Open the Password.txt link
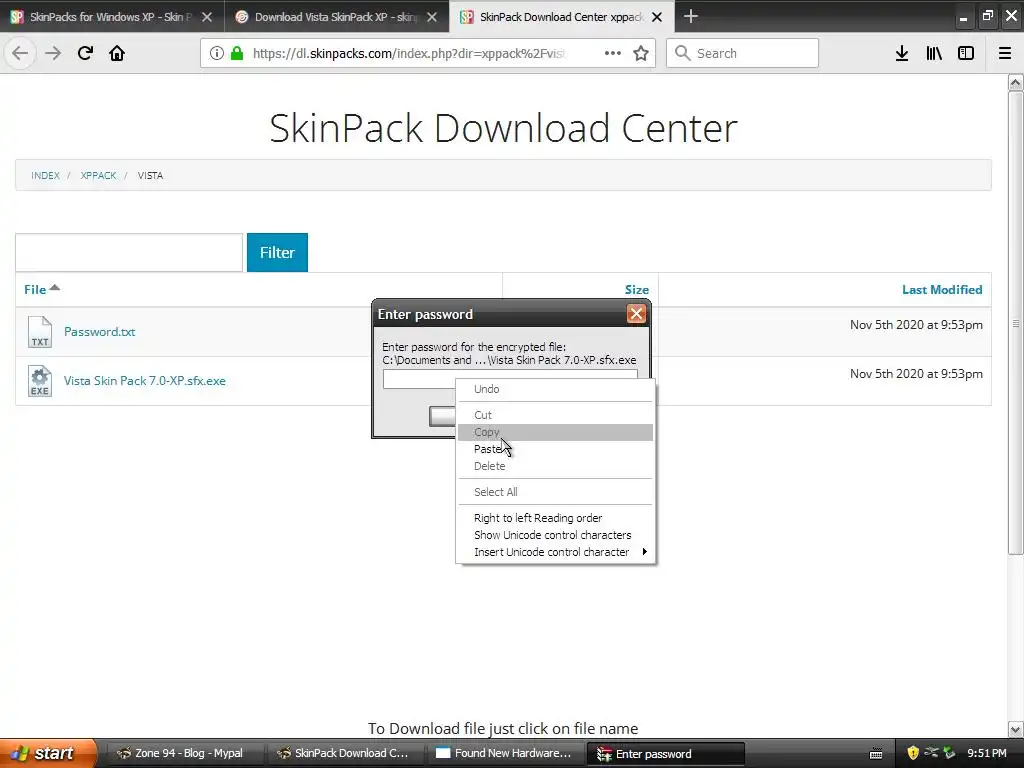The width and height of the screenshot is (1024, 768). coord(99,332)
